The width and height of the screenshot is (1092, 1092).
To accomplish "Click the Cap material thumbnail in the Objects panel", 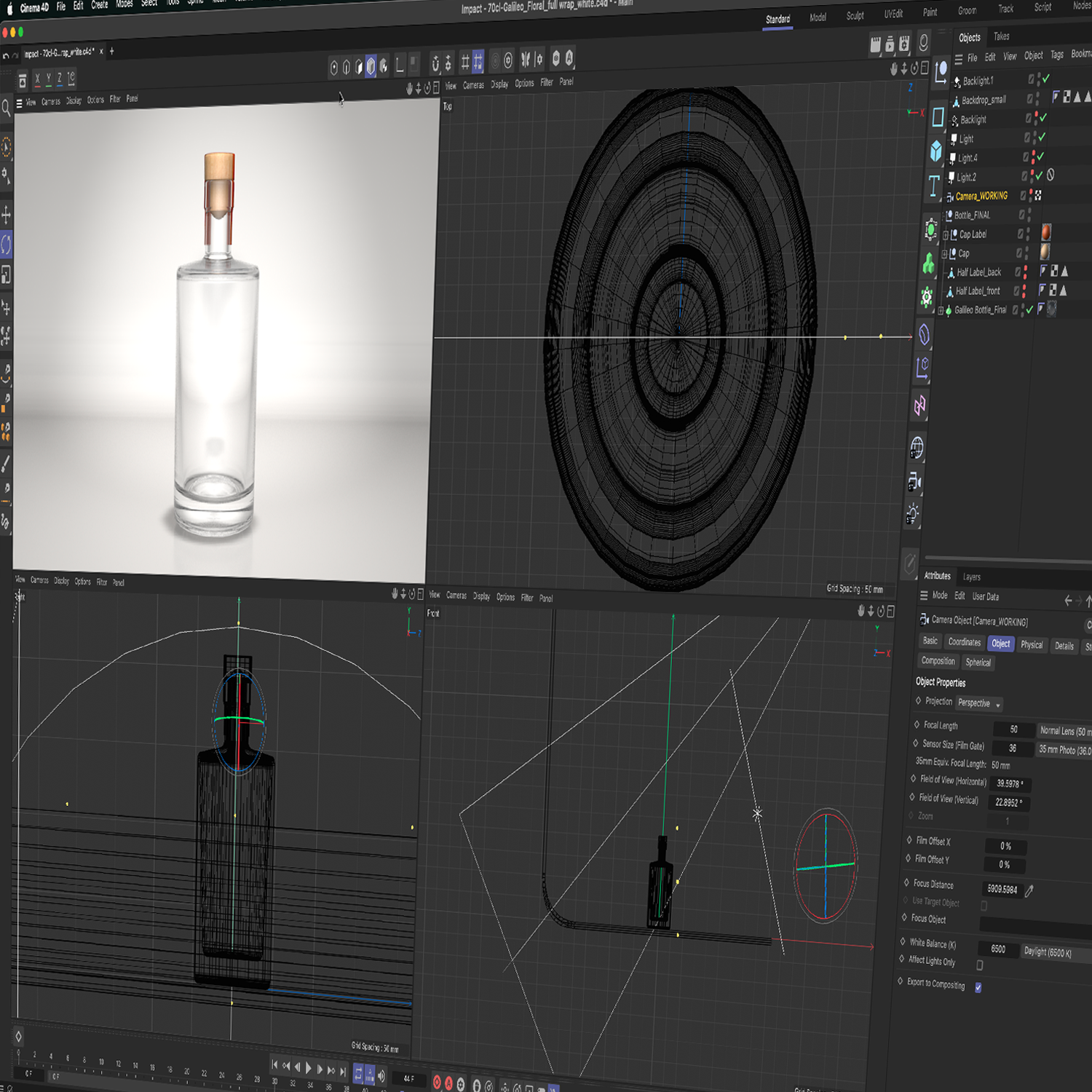I will point(1046,253).
